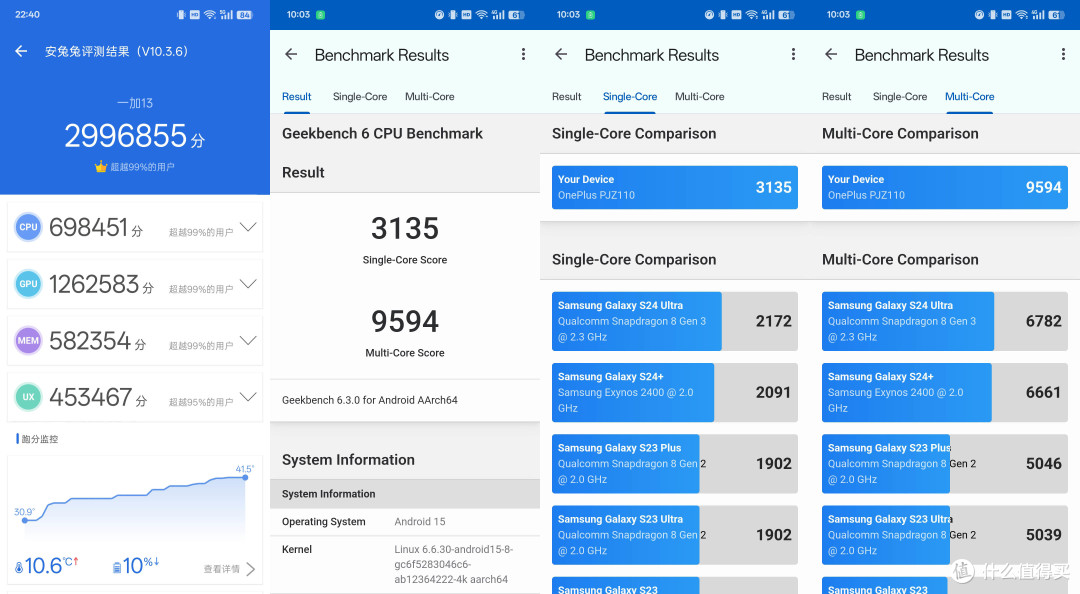The image size is (1080, 594).
Task: Open overflow menu on Single-Core Comparison screen
Action: point(793,54)
